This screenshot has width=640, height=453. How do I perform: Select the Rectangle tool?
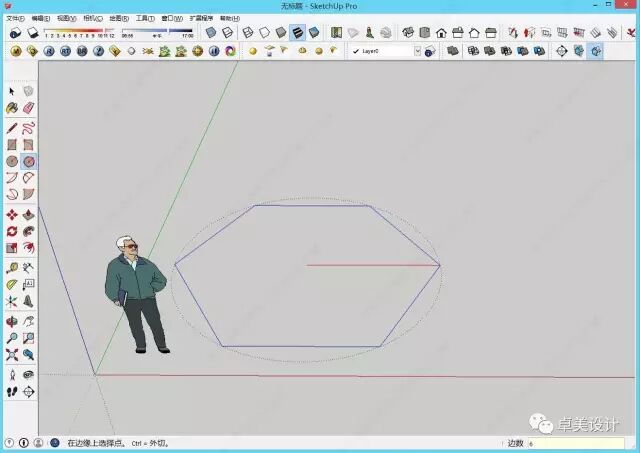pos(12,145)
